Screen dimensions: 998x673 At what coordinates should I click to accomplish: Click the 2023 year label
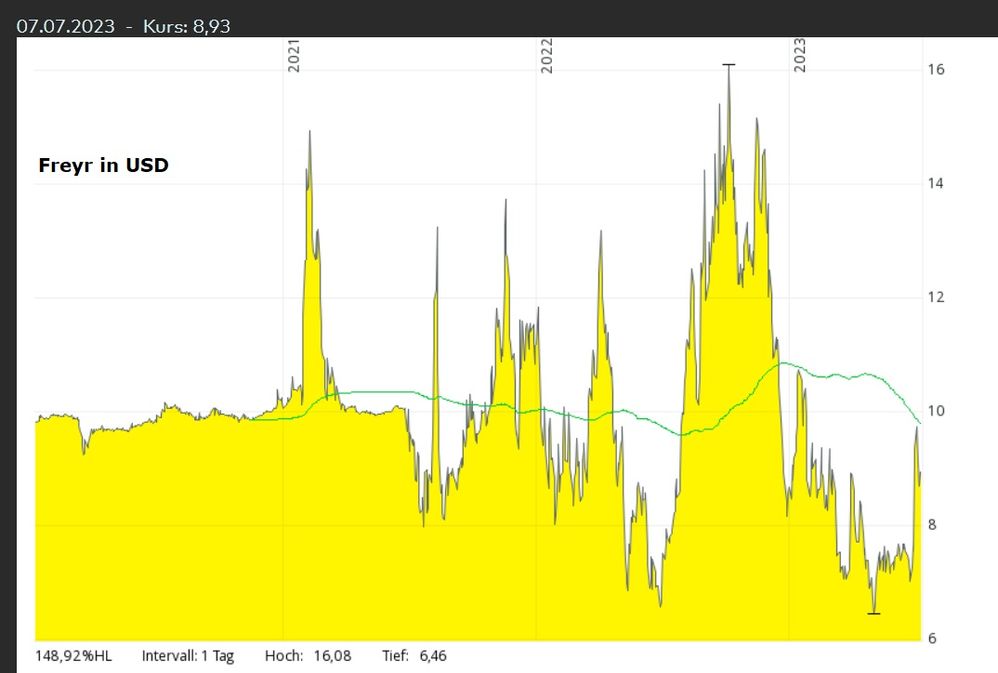pos(800,57)
